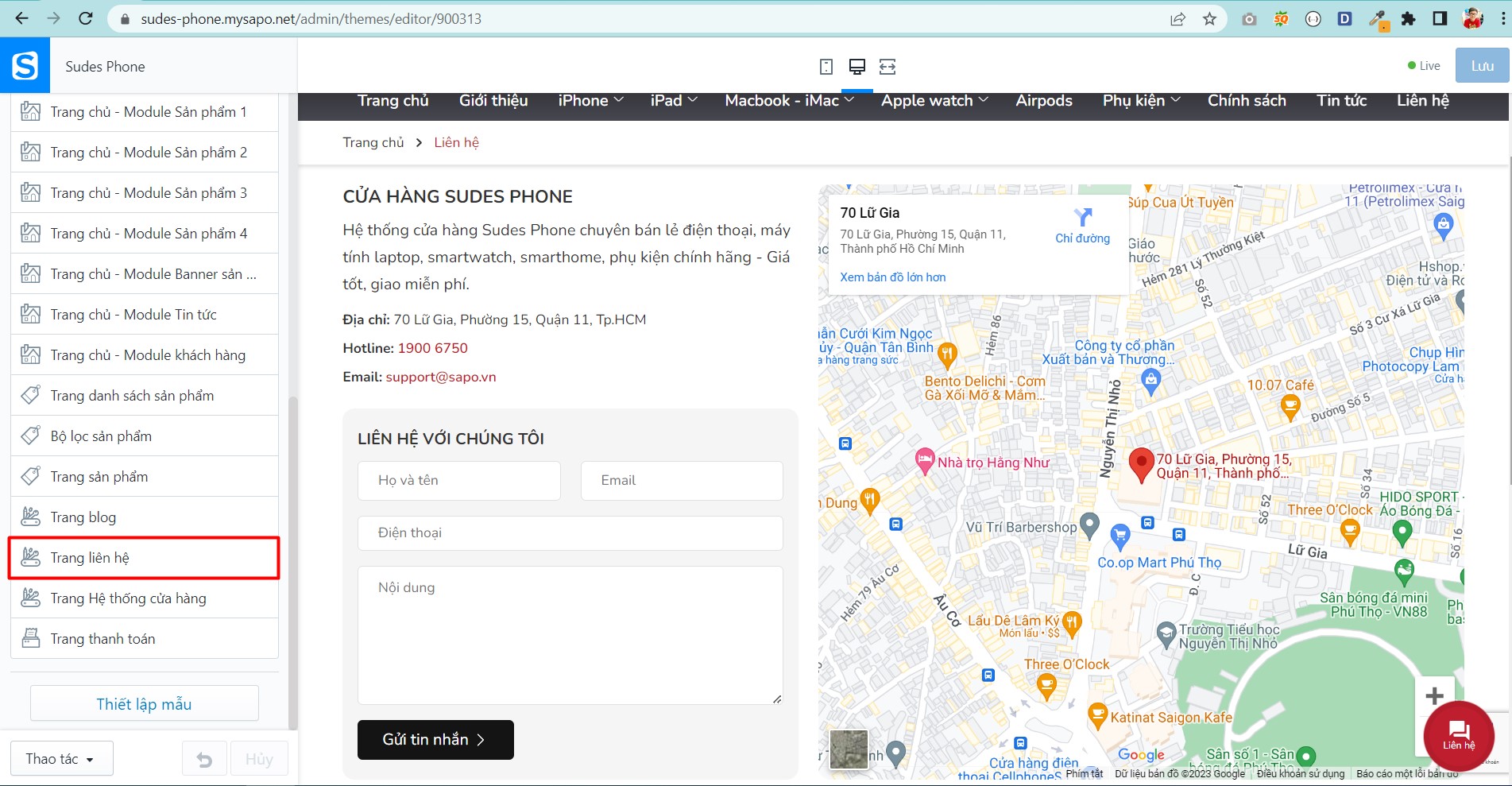1512x786 pixels.
Task: Switch to full-width preview icon
Action: click(x=887, y=67)
